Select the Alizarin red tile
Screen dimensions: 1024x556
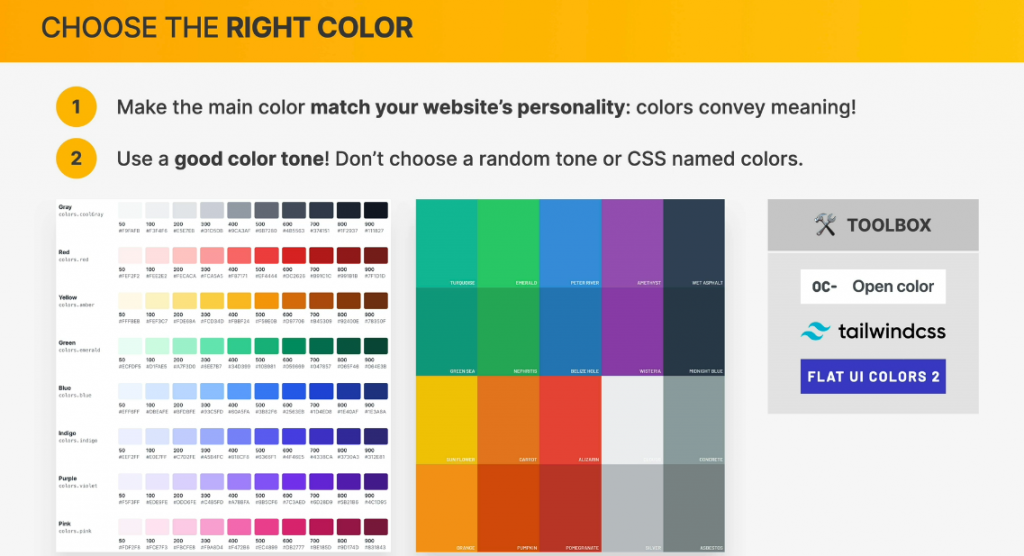[x=570, y=420]
